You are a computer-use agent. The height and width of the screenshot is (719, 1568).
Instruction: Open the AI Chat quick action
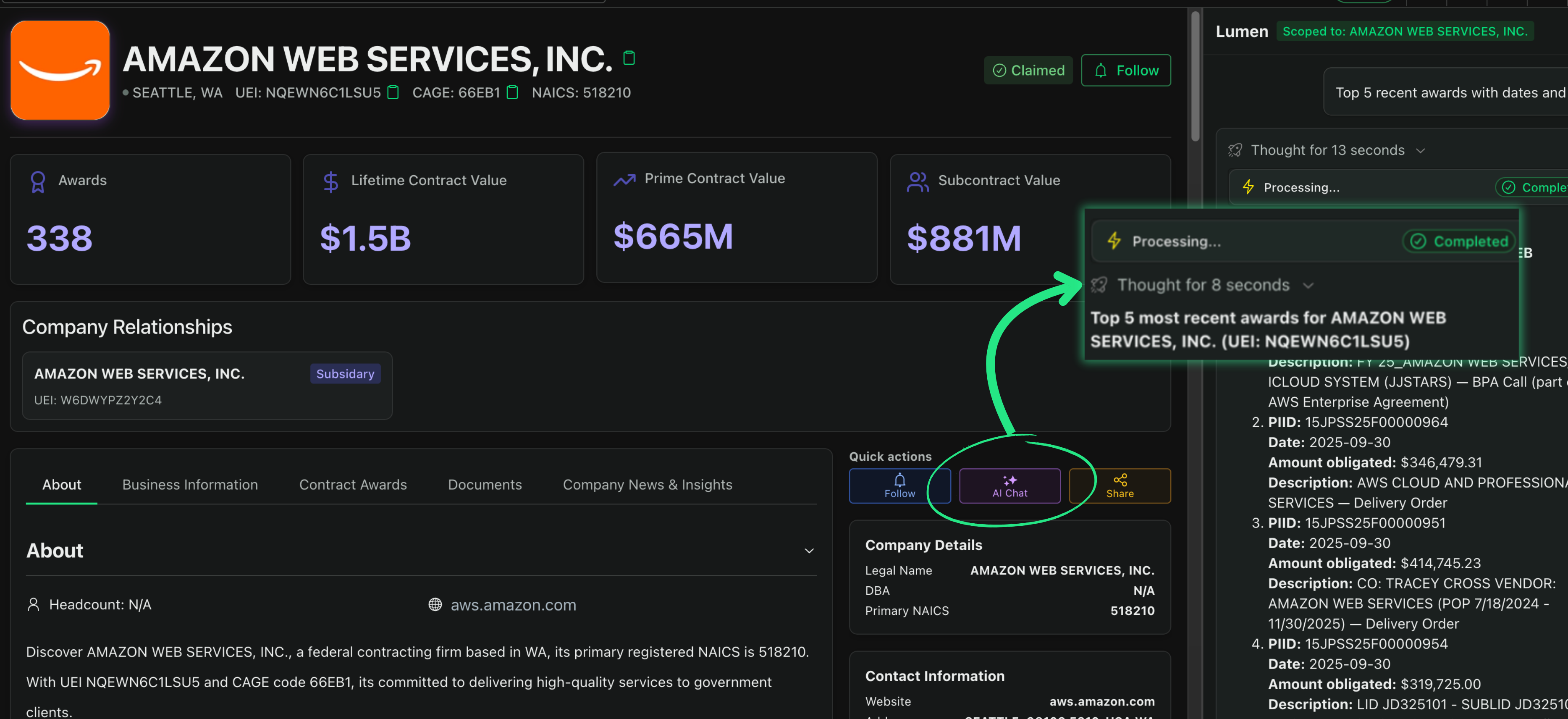pyautogui.click(x=1010, y=486)
